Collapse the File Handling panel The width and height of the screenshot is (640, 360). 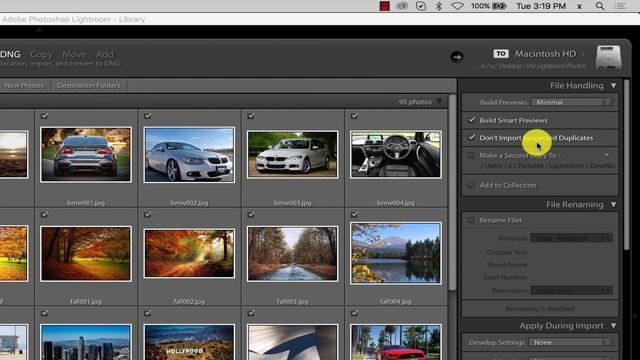coord(613,85)
